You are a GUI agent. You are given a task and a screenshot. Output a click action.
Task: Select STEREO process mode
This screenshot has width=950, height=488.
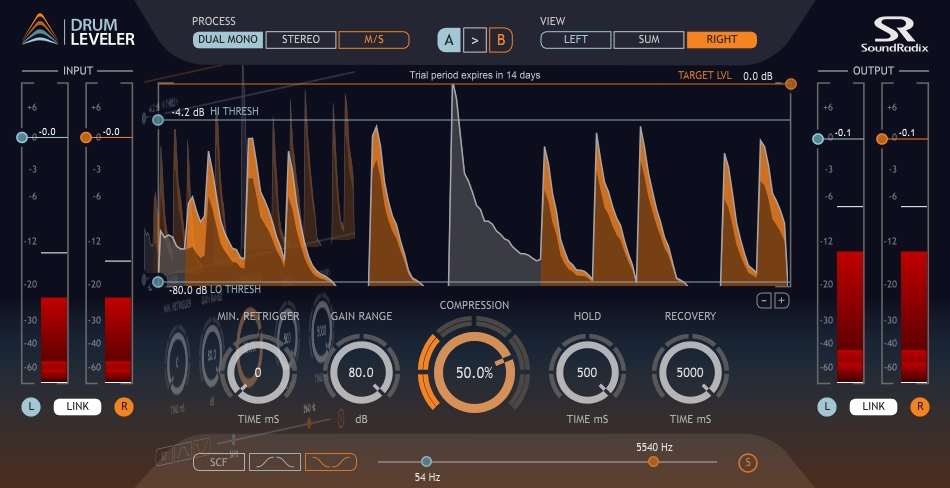[300, 40]
